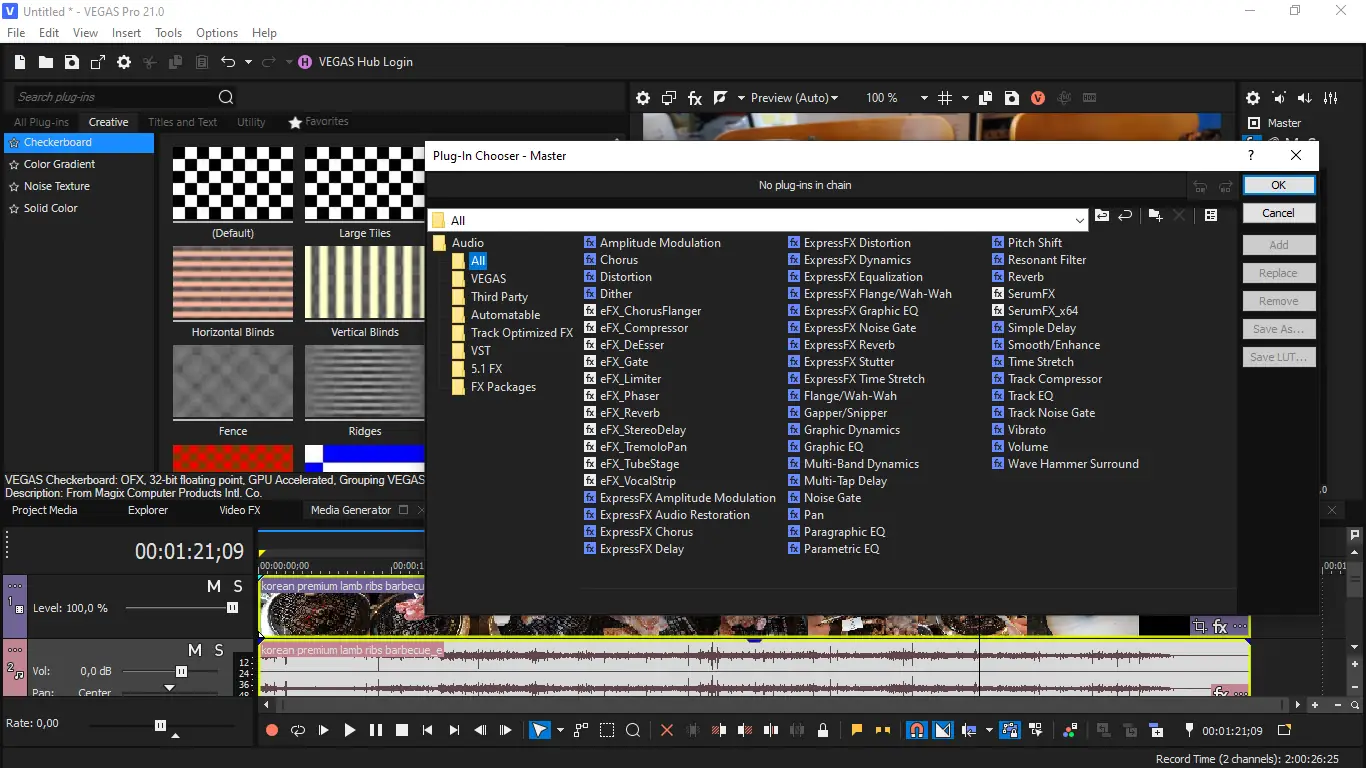Screen dimensions: 1366x768
Task: Open the Preview (Auto) quality dropdown
Action: pyautogui.click(x=795, y=98)
